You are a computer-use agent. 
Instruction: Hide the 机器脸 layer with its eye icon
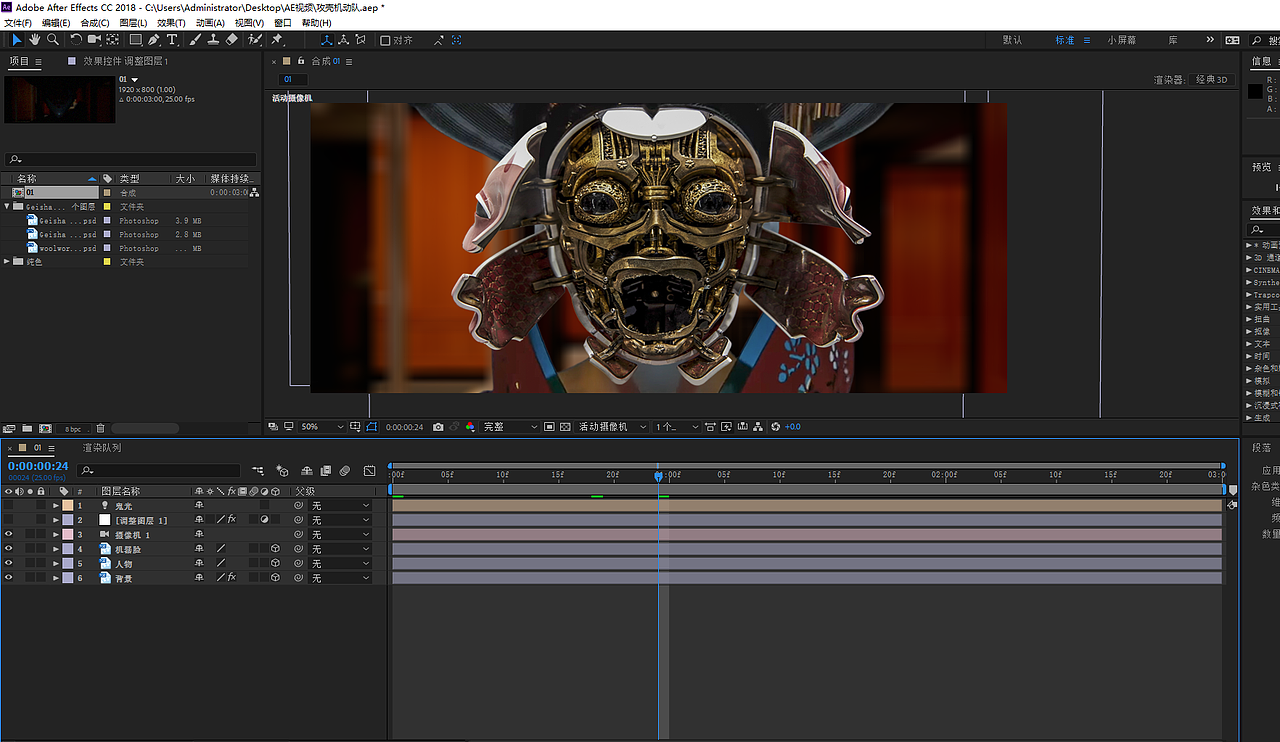pos(9,549)
